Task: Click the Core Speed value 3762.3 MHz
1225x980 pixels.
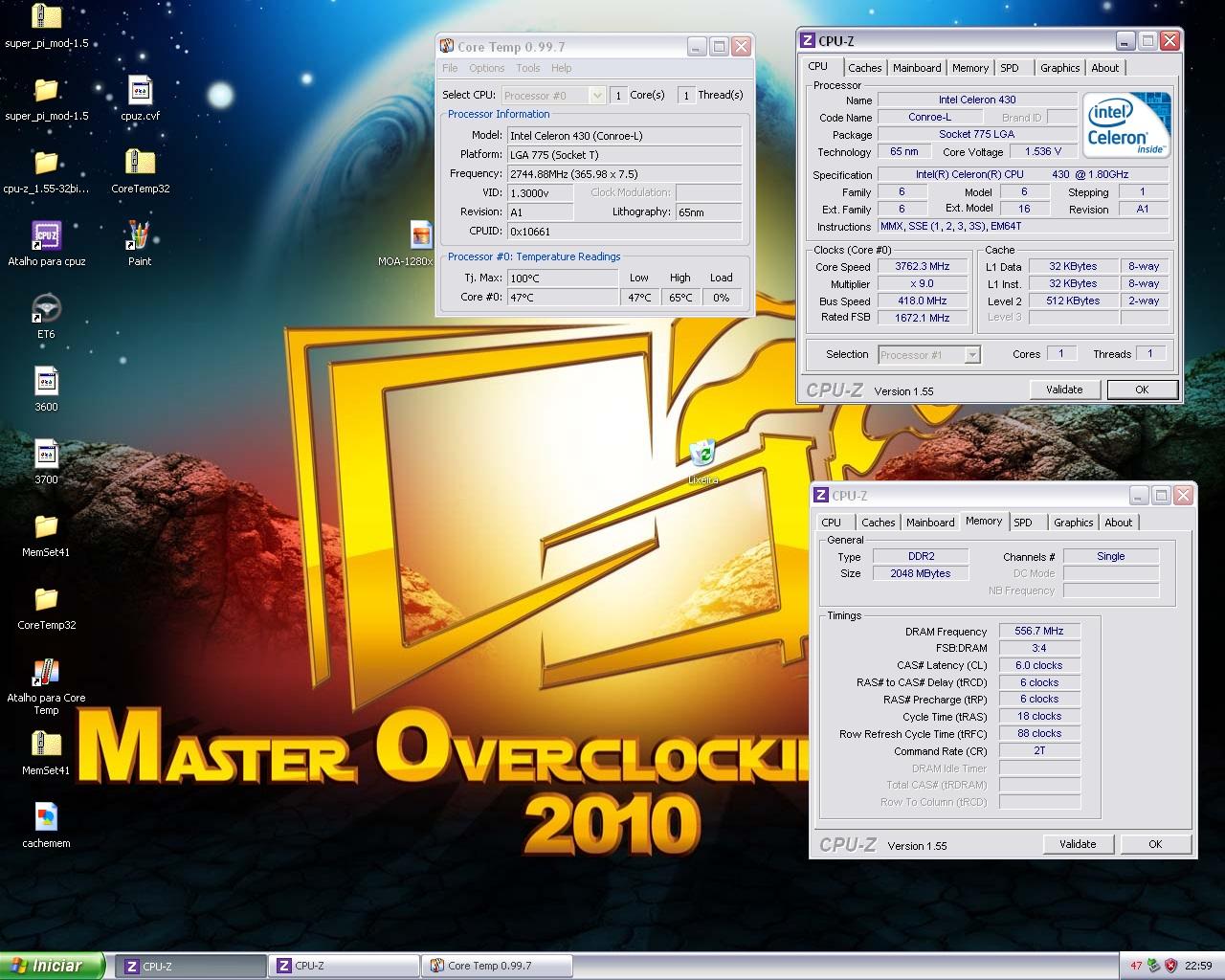Action: pos(923,267)
